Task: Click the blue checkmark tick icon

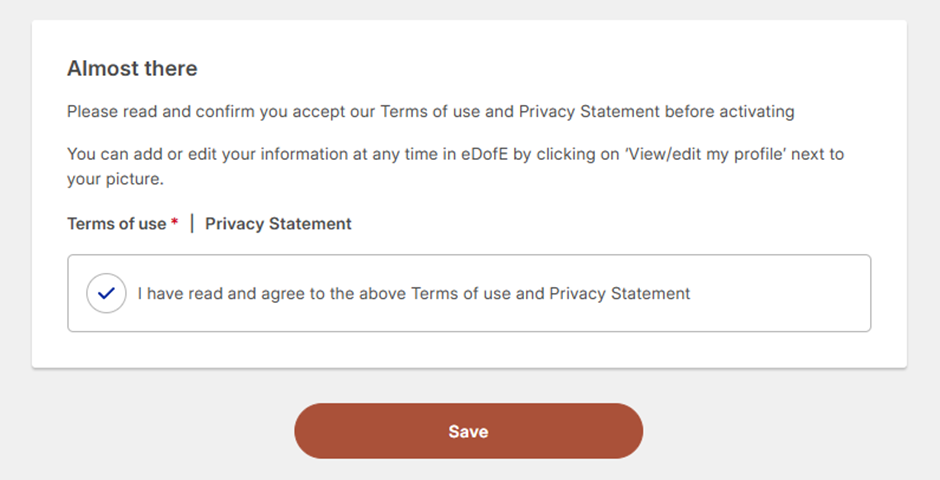Action: (106, 294)
